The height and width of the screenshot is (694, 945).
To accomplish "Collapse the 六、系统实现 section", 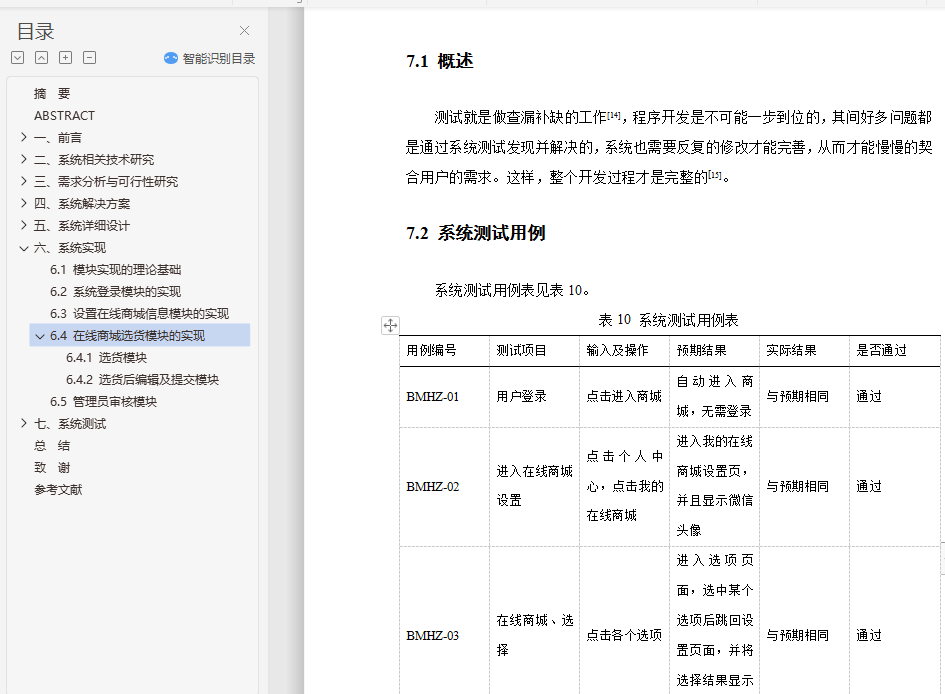I will (24, 248).
